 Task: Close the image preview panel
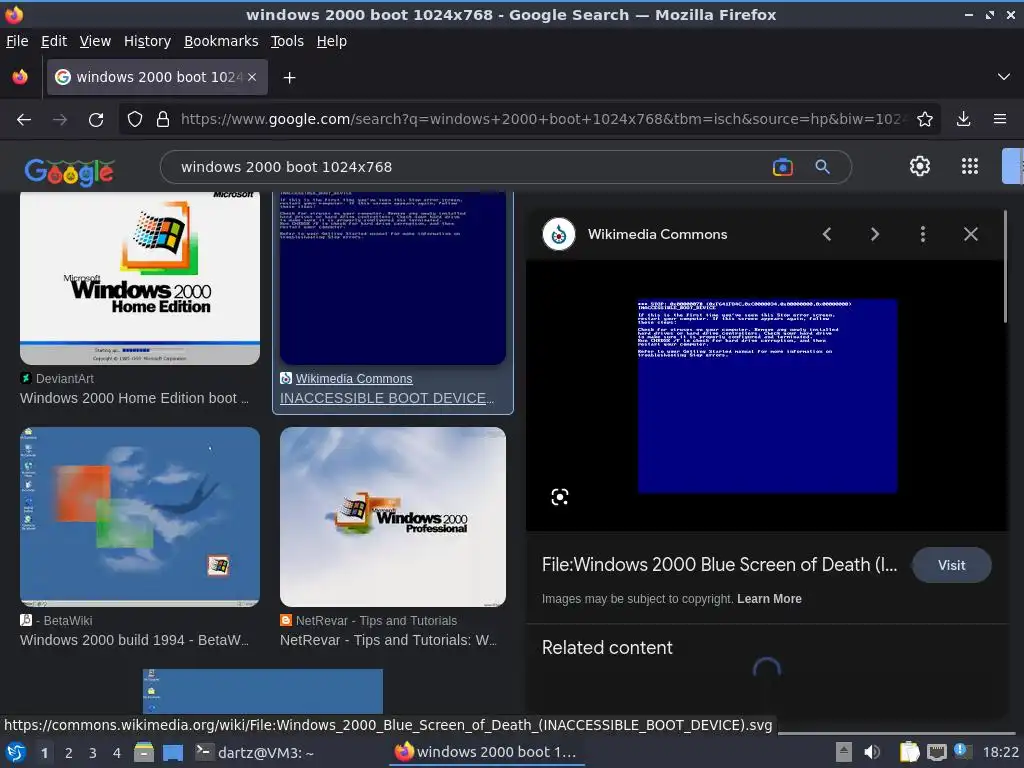tap(970, 234)
